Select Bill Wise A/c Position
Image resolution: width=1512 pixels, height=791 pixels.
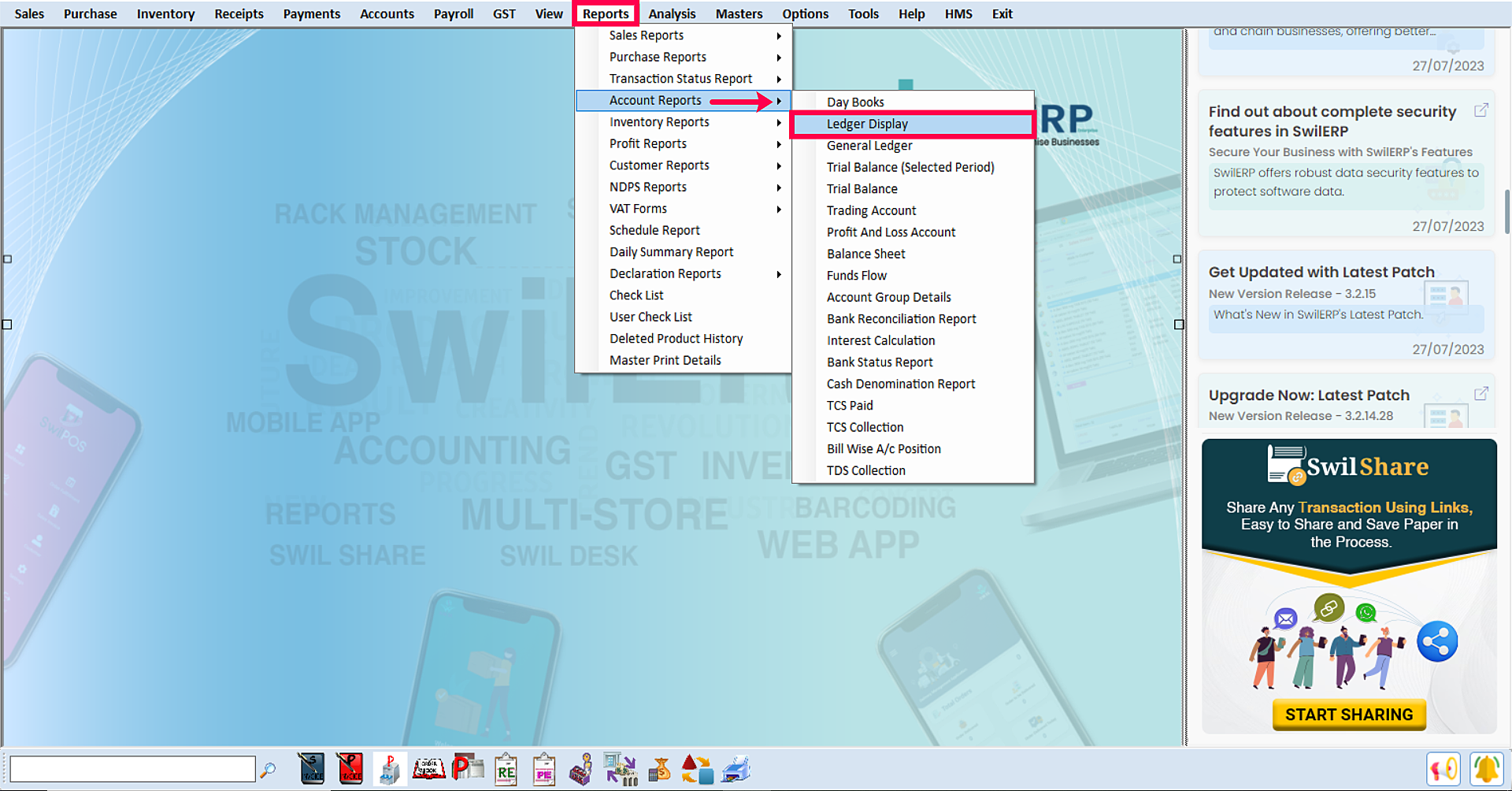tap(912, 449)
